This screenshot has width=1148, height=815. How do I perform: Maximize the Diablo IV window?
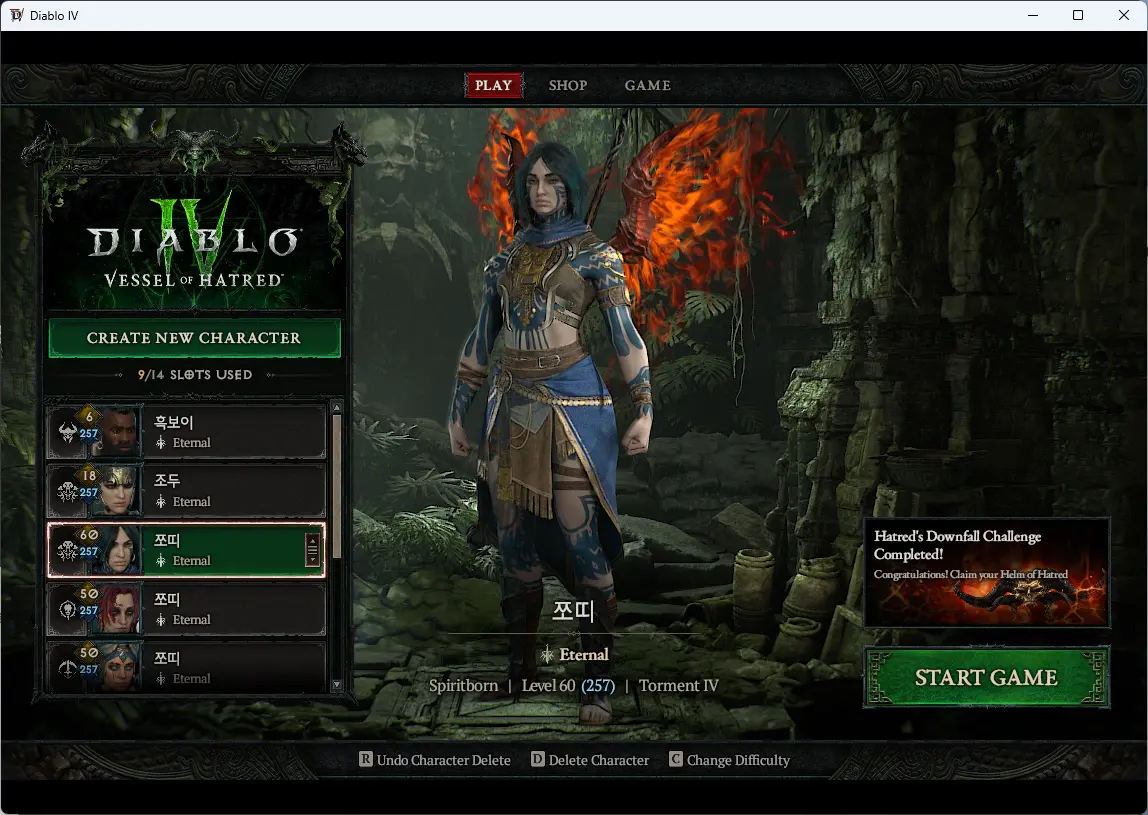click(x=1078, y=15)
